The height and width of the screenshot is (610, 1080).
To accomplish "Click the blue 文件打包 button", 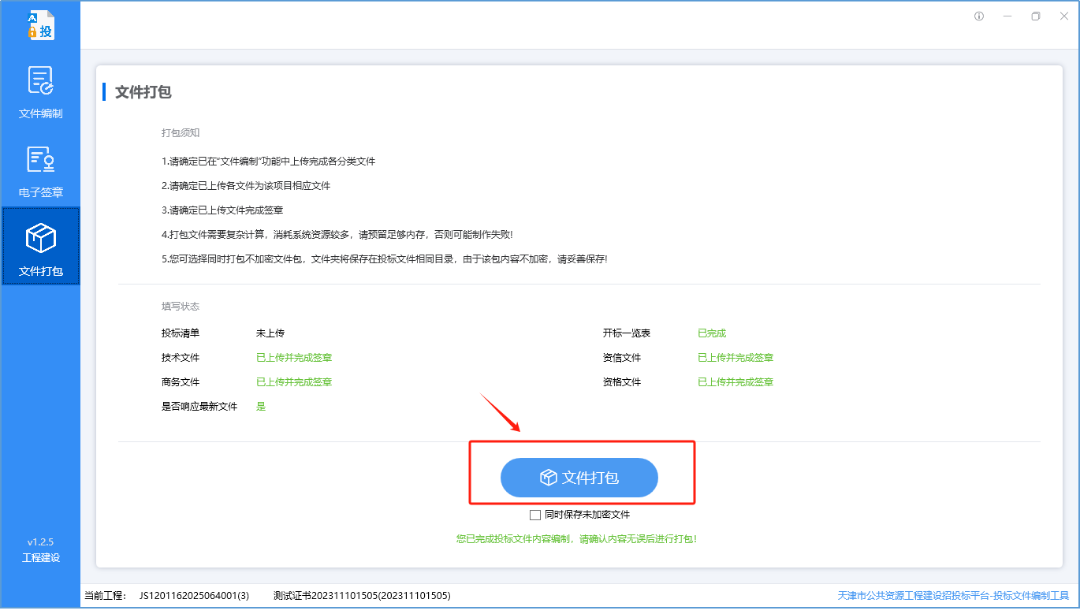I will pos(579,478).
